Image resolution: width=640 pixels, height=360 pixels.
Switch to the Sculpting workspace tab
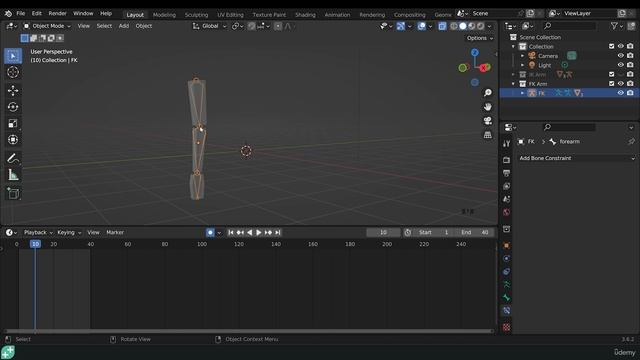[196, 15]
